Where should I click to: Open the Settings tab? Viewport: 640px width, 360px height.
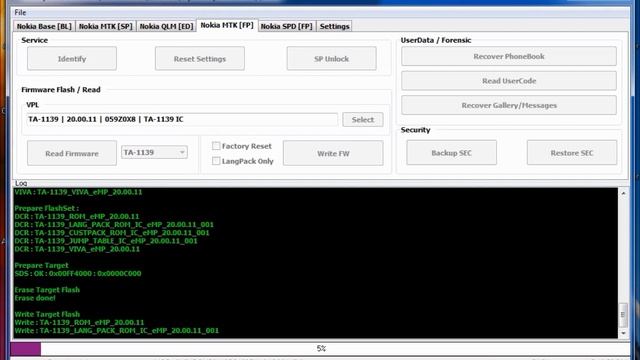[x=334, y=26]
